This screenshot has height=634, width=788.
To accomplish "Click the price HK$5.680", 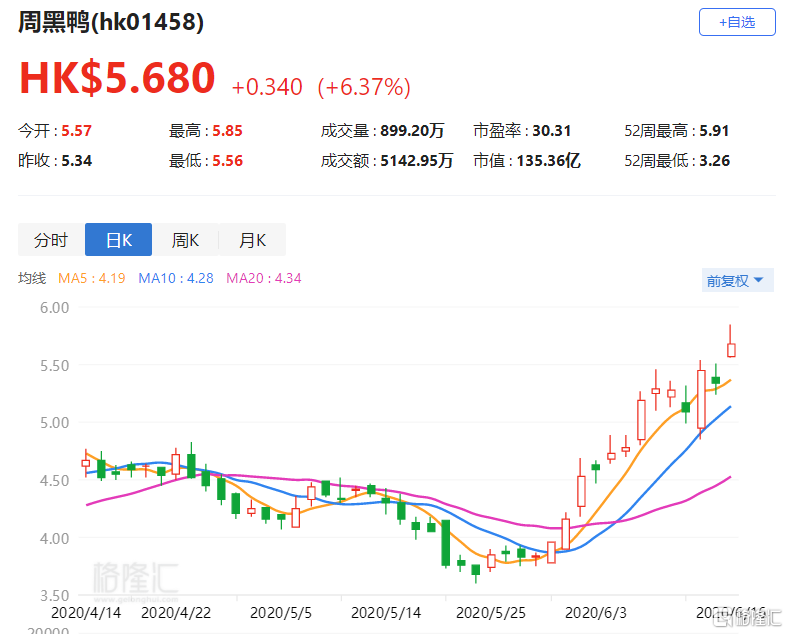I will point(117,78).
